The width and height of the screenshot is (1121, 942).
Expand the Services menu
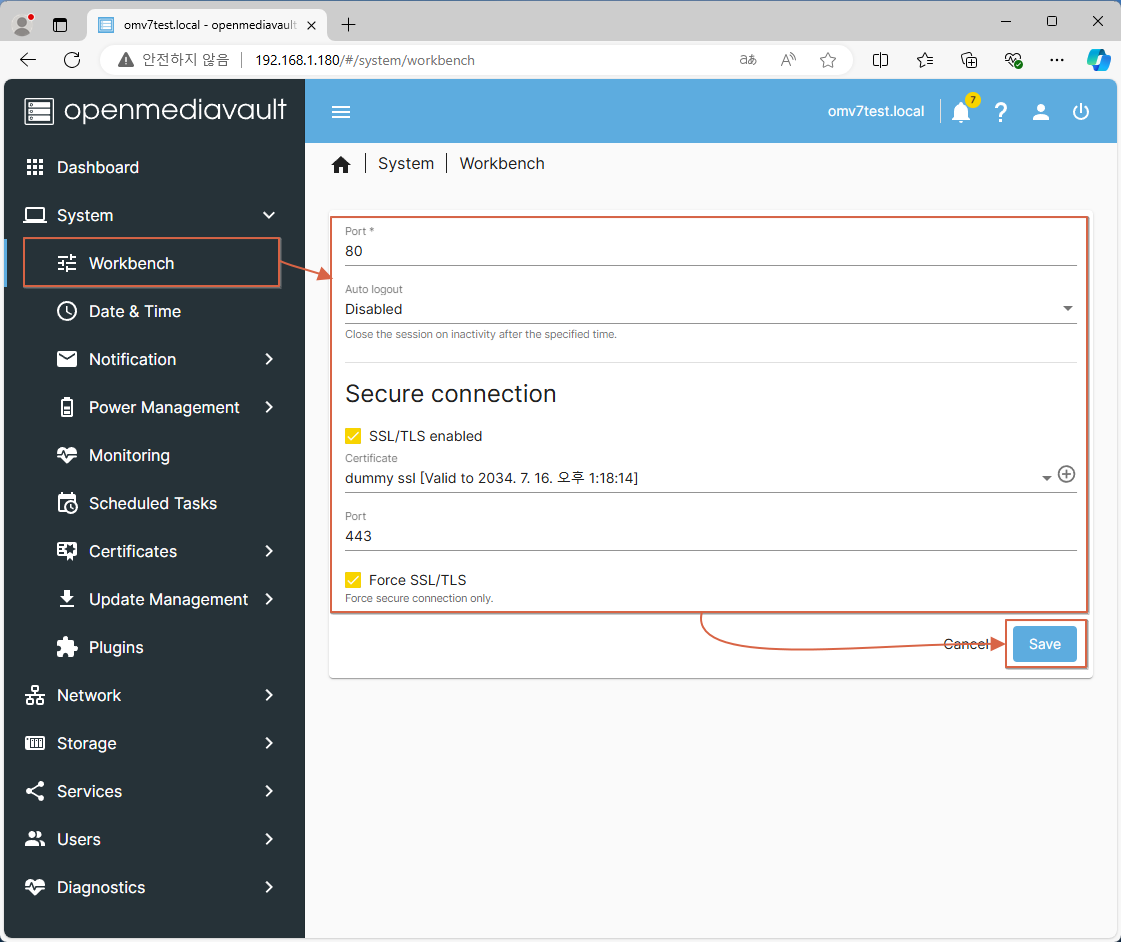(269, 791)
